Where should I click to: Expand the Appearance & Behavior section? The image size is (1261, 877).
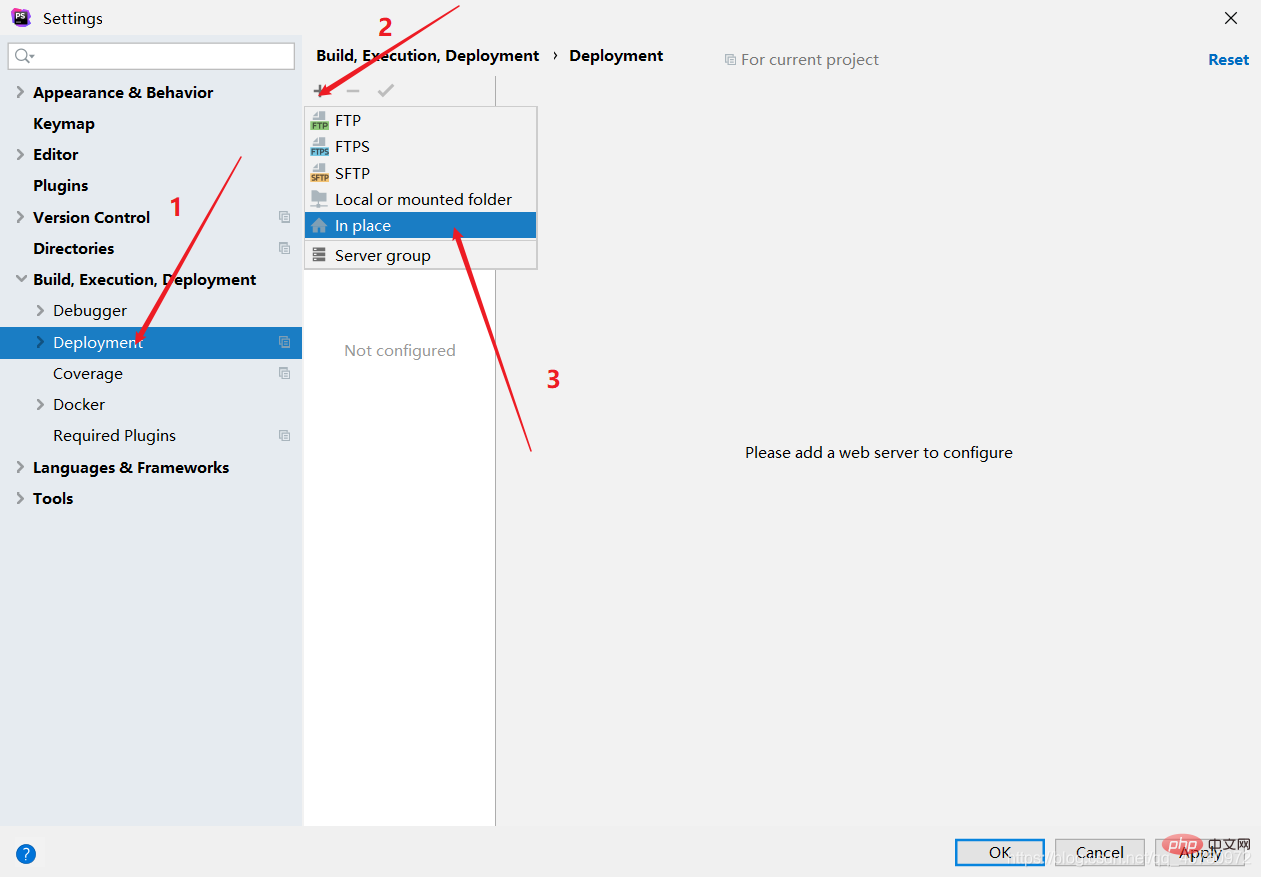[20, 92]
